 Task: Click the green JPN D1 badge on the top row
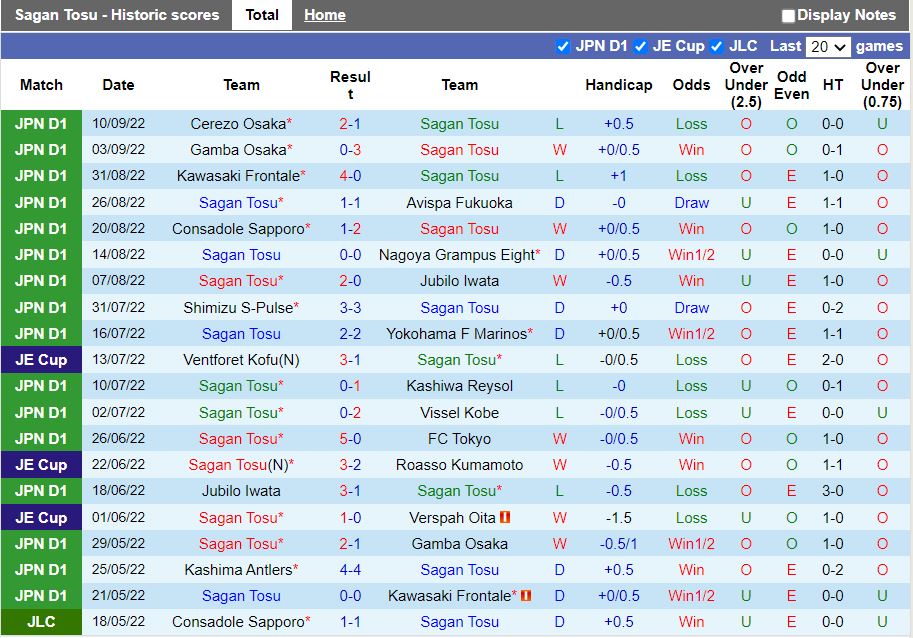click(41, 124)
